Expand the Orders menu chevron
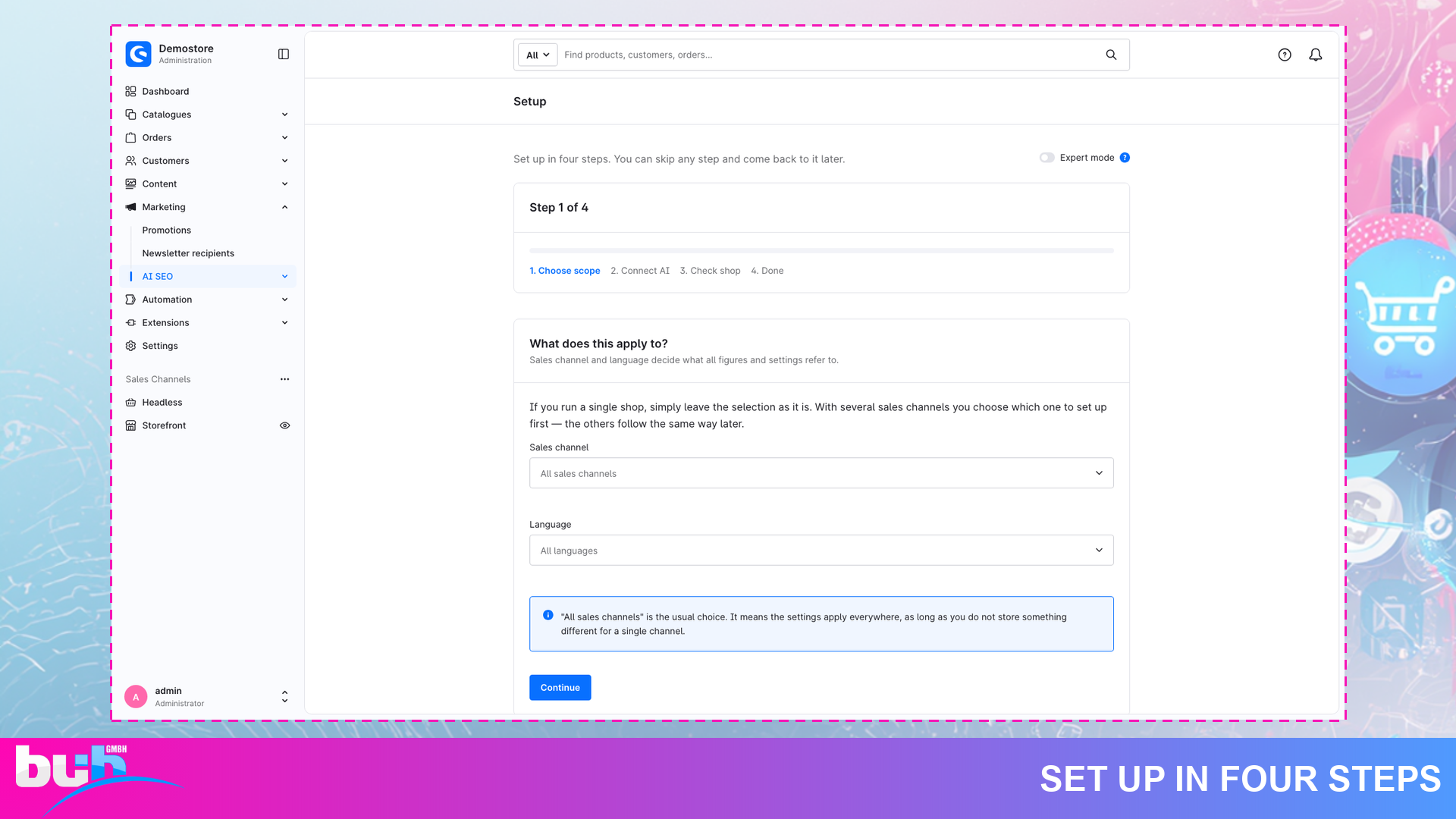Screen dimensions: 1456x819 coord(284,137)
